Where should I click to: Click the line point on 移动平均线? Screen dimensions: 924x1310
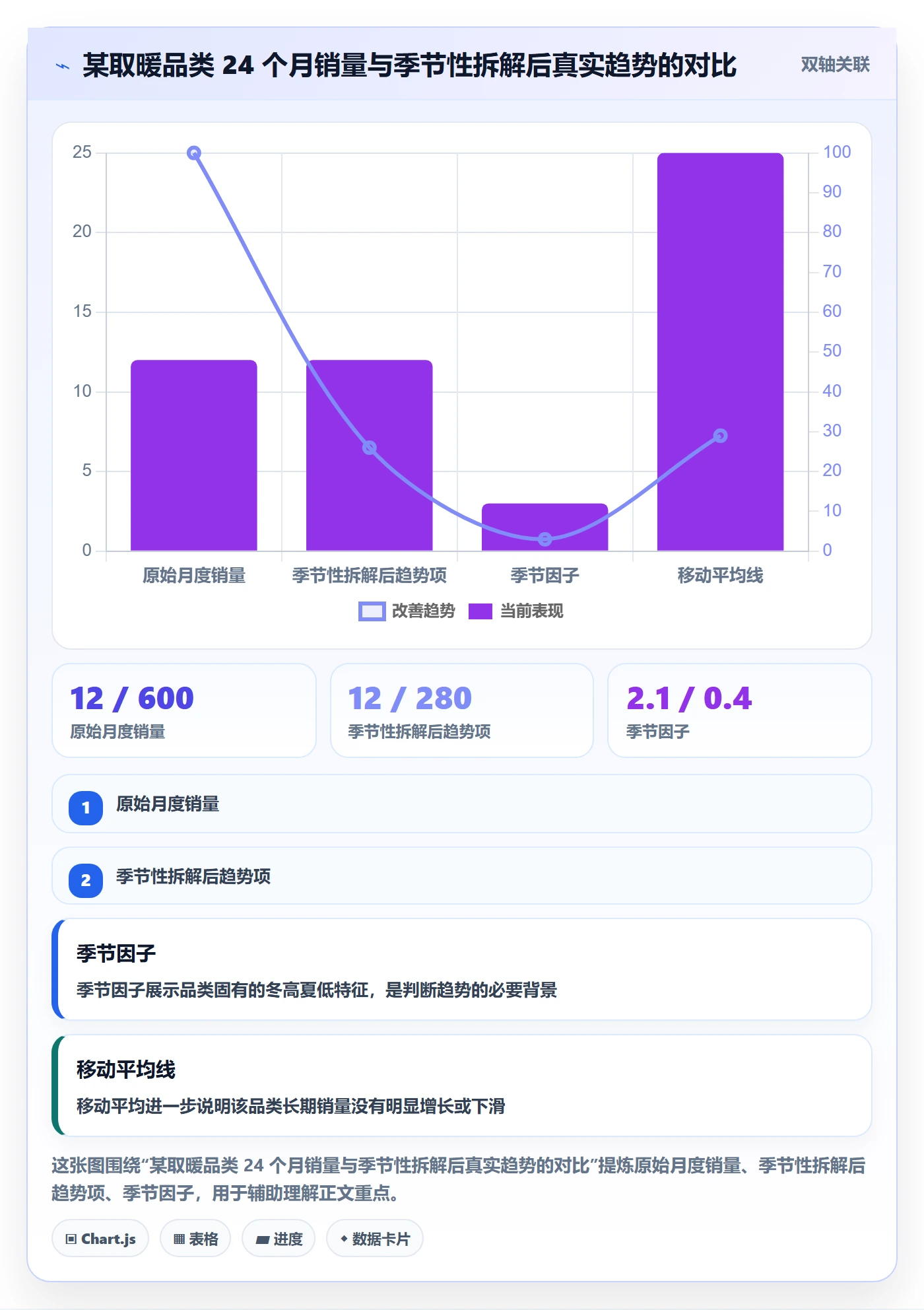[720, 436]
